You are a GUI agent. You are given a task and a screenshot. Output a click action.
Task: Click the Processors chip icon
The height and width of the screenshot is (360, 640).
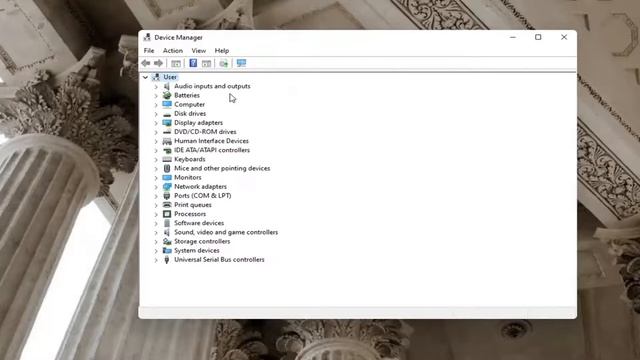[167, 214]
